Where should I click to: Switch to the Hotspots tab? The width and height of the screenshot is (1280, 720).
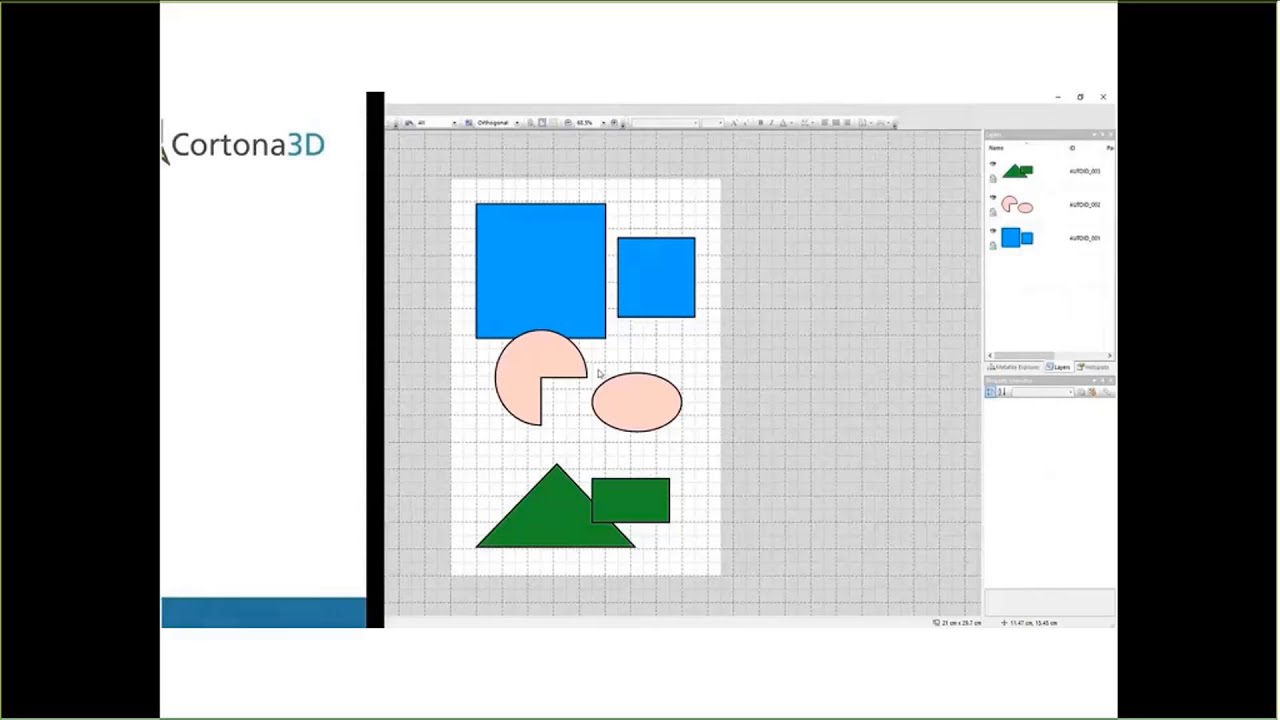(x=1093, y=367)
